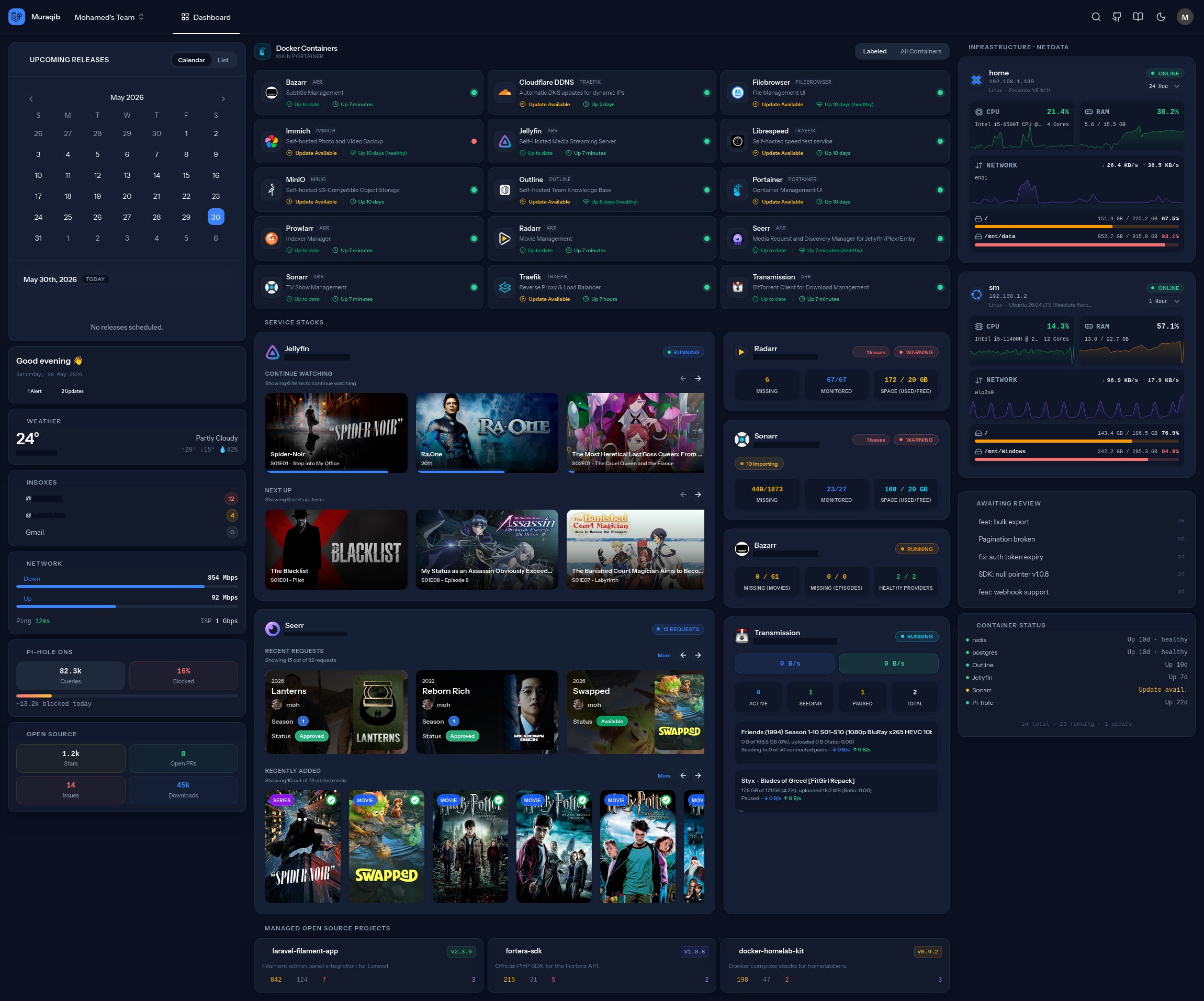Go to previous month in calendar
The image size is (1204, 1001).
[31, 98]
